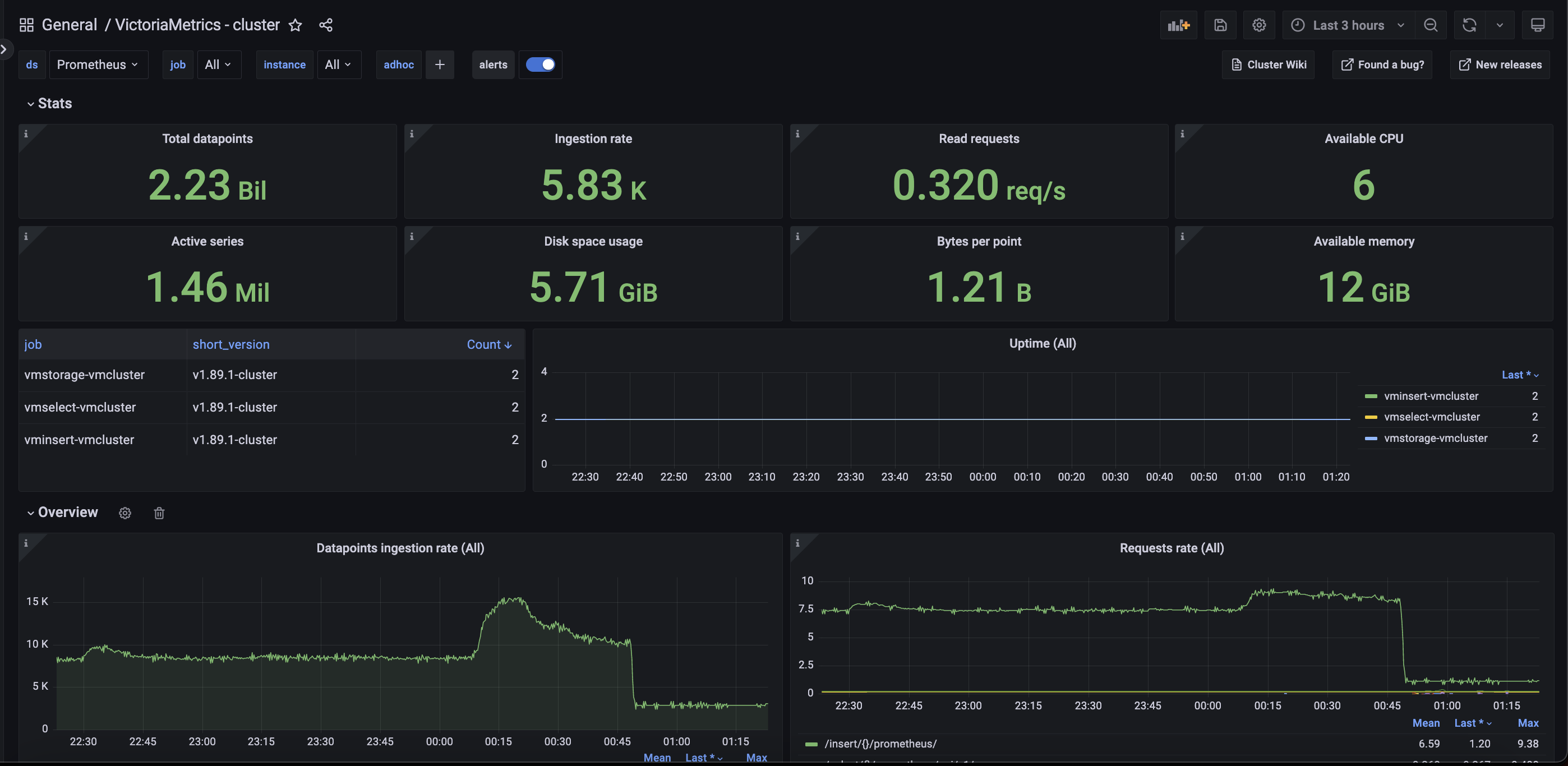Open dashboard sharing options

(x=326, y=25)
